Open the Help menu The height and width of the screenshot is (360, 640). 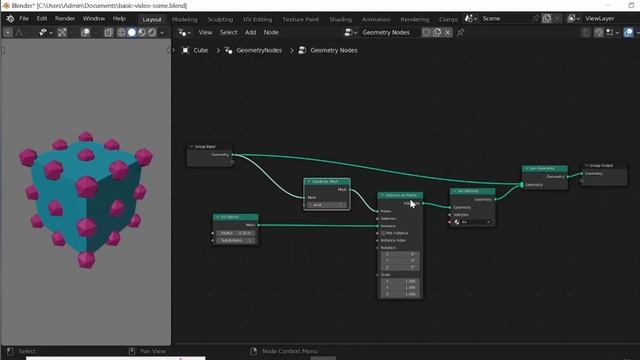tap(119, 19)
